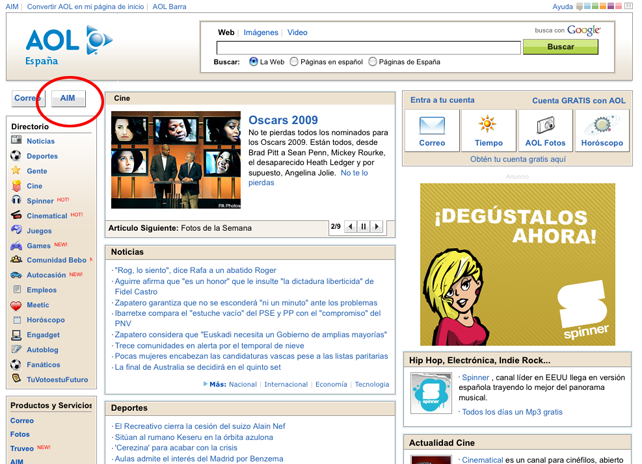This screenshot has height=464, width=642.
Task: Open the Ayuda help link
Action: pyautogui.click(x=563, y=7)
